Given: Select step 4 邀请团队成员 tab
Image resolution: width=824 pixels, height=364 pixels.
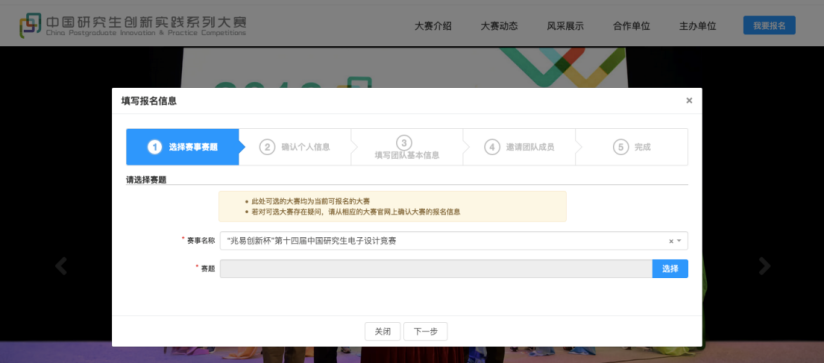Looking at the screenshot, I should click(519, 147).
